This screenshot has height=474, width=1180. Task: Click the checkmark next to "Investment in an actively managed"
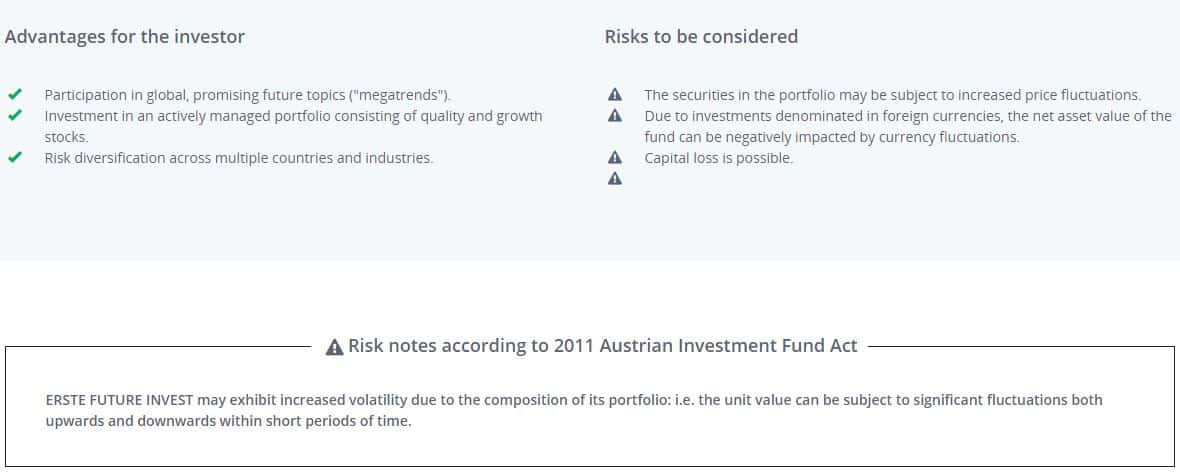pos(14,116)
